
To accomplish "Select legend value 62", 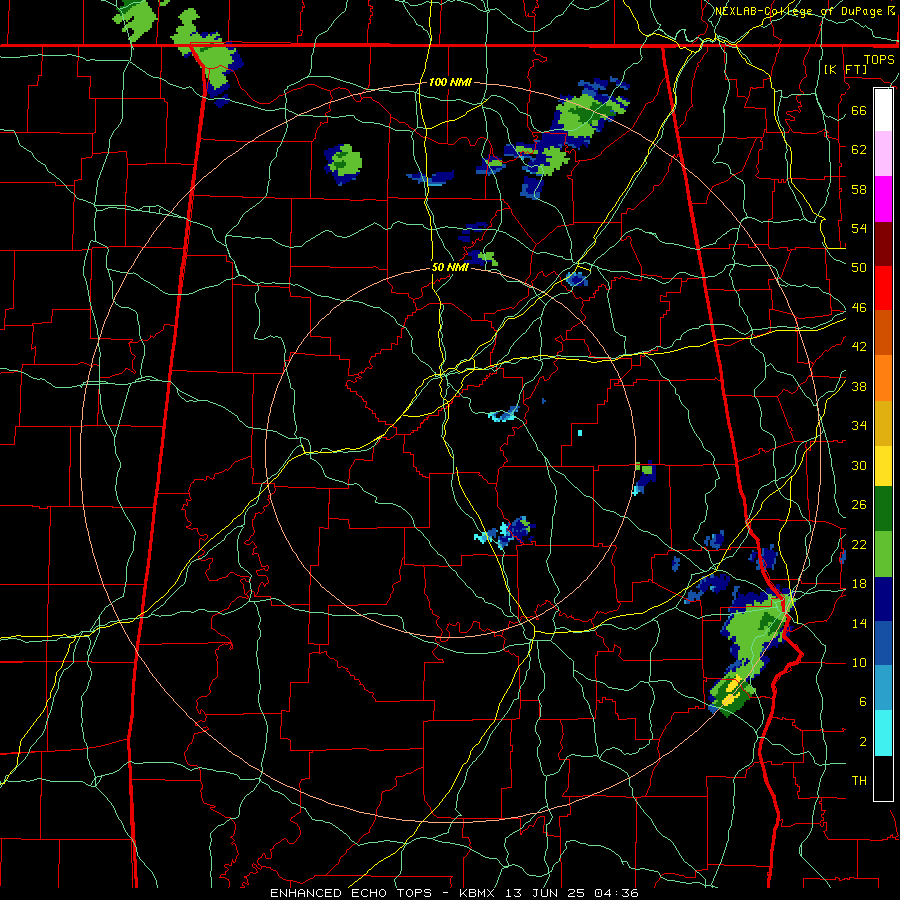I will click(x=859, y=149).
